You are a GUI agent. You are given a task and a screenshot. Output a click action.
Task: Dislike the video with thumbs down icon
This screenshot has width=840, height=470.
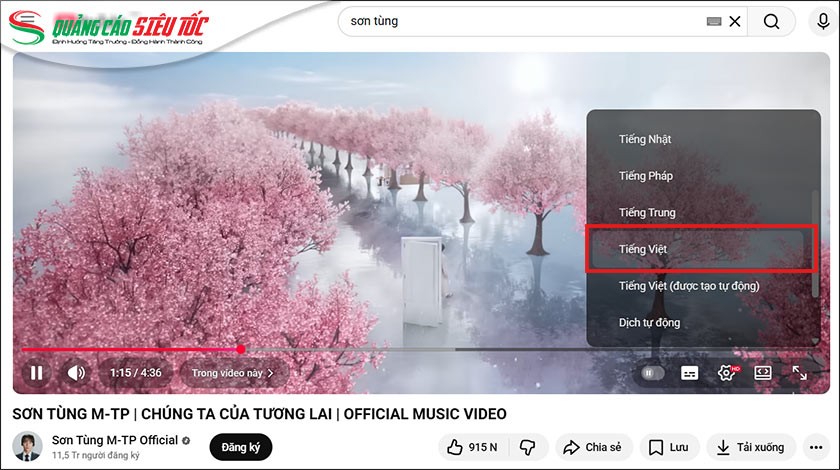528,447
